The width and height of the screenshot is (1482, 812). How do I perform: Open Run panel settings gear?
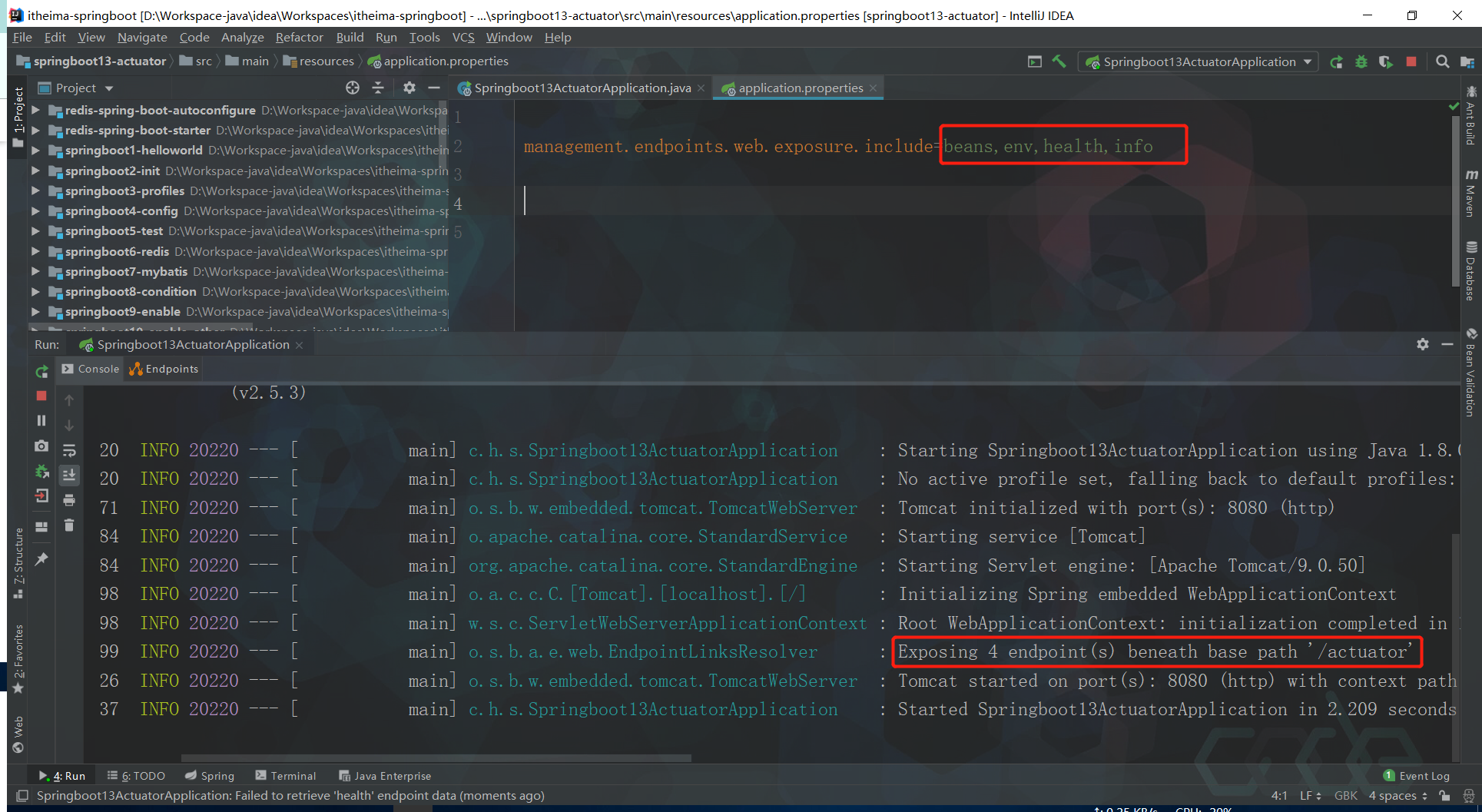[1423, 344]
